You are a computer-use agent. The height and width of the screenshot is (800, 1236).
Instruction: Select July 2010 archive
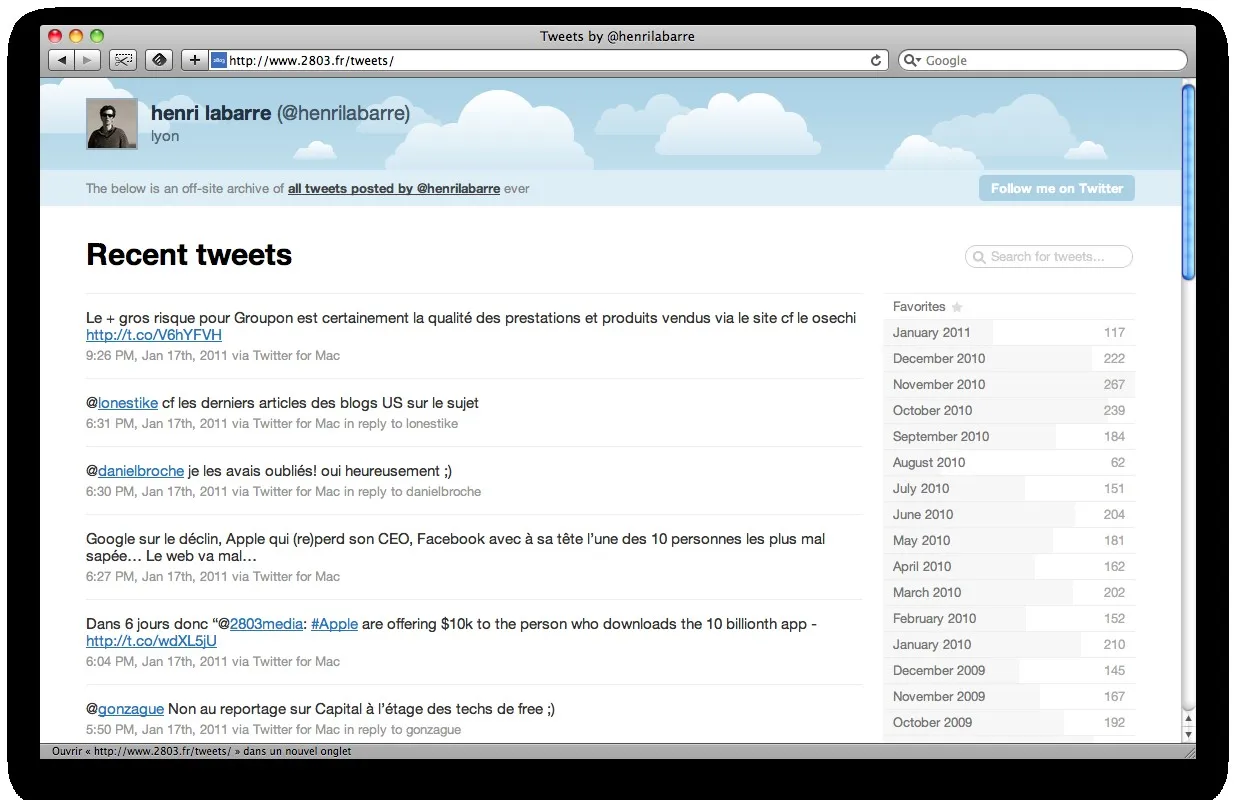(x=1009, y=489)
